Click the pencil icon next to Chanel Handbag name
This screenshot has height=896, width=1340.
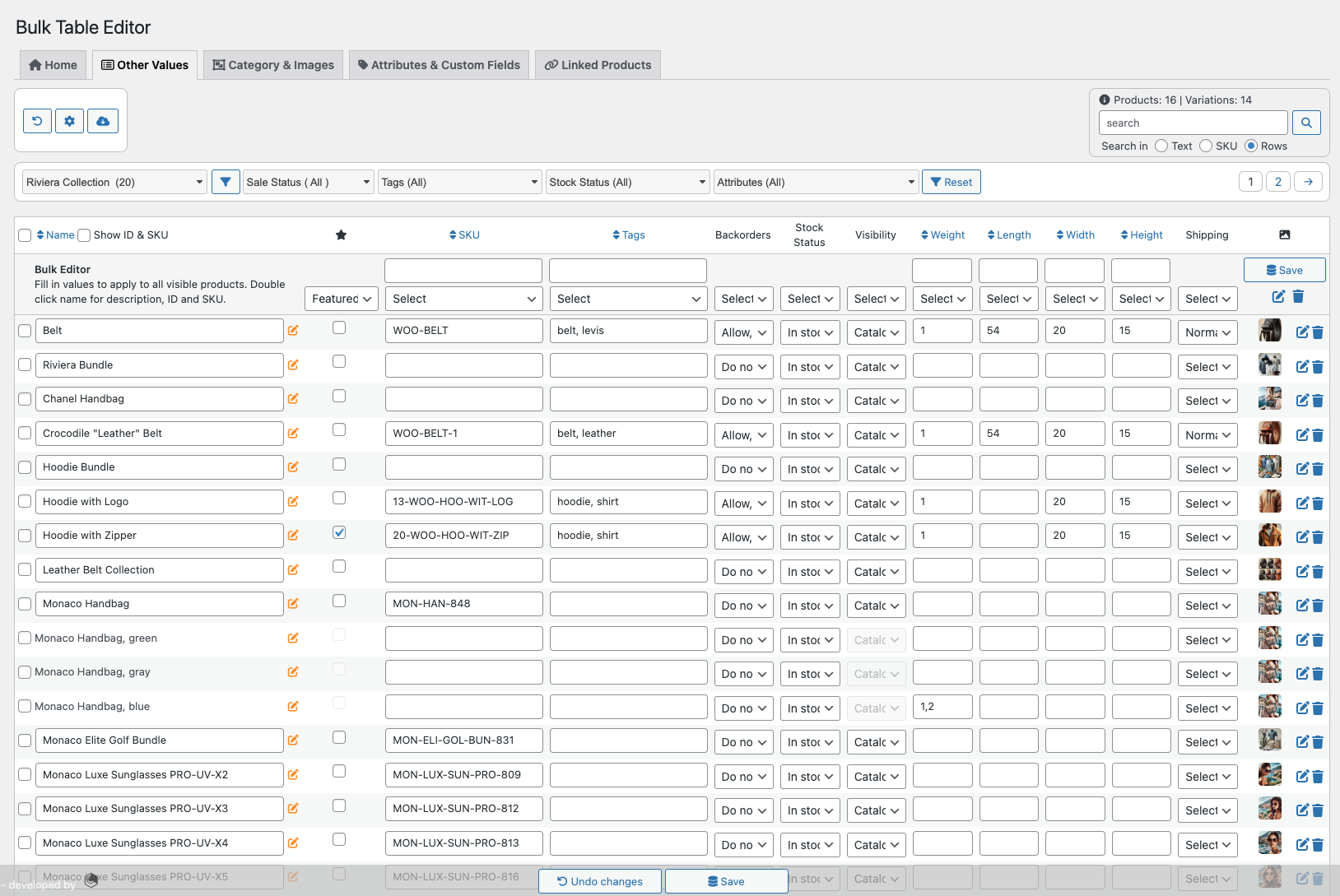pos(293,398)
